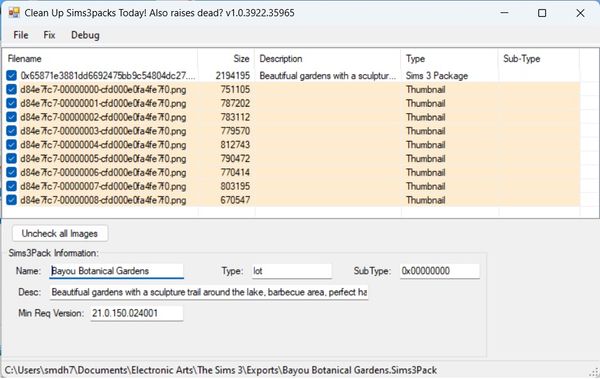Click the Type field containing lot
600x379 pixels.
292,271
